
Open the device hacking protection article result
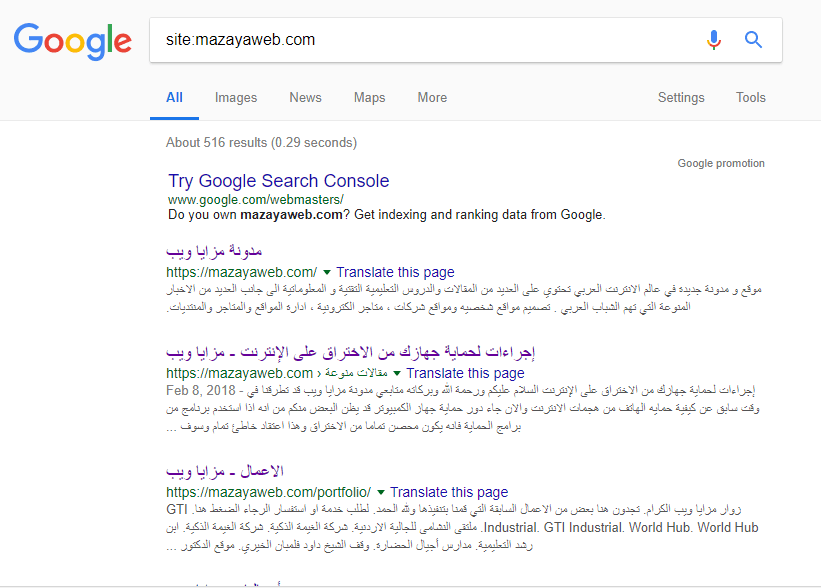point(352,352)
